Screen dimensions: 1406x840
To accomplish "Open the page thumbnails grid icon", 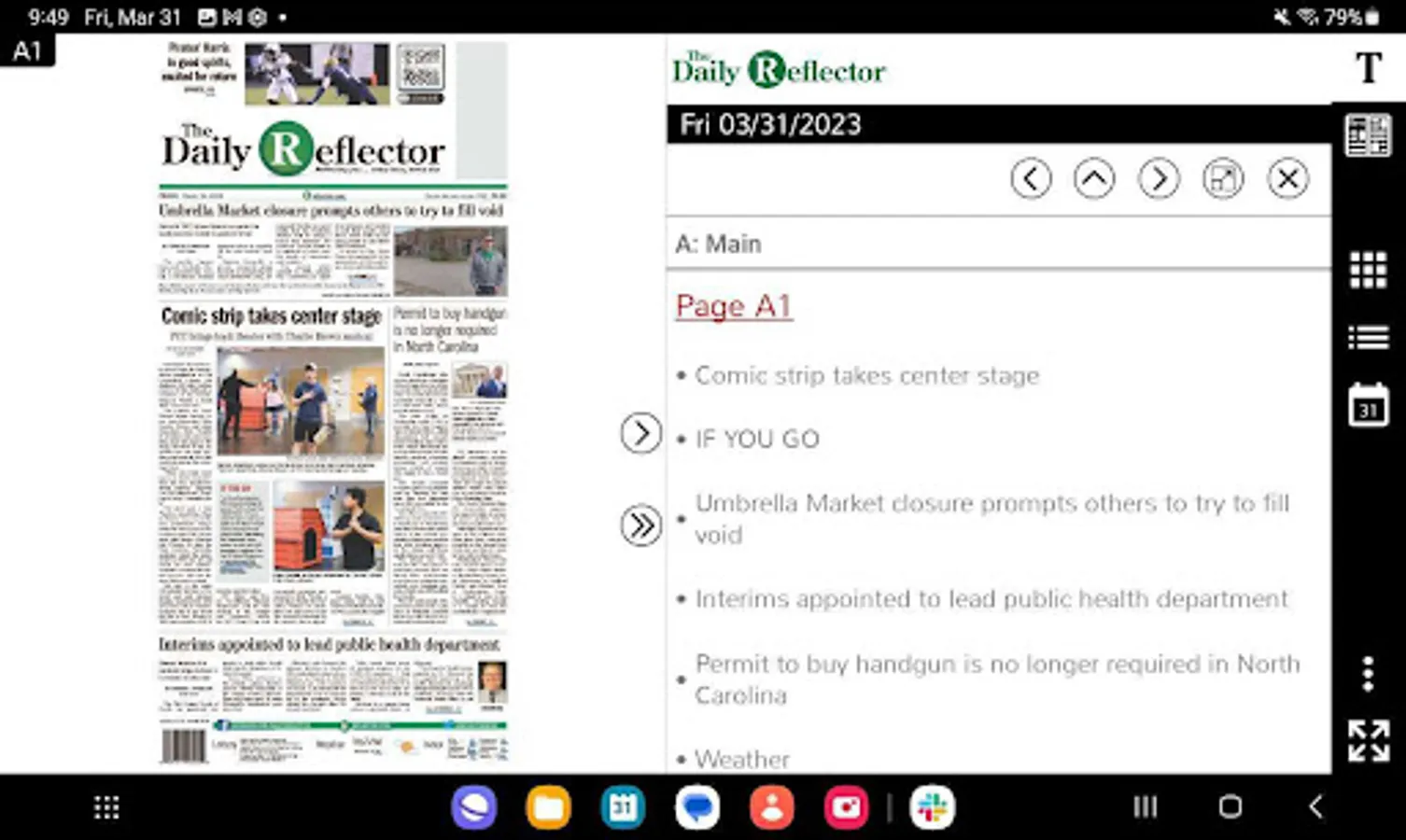I will [x=1368, y=270].
